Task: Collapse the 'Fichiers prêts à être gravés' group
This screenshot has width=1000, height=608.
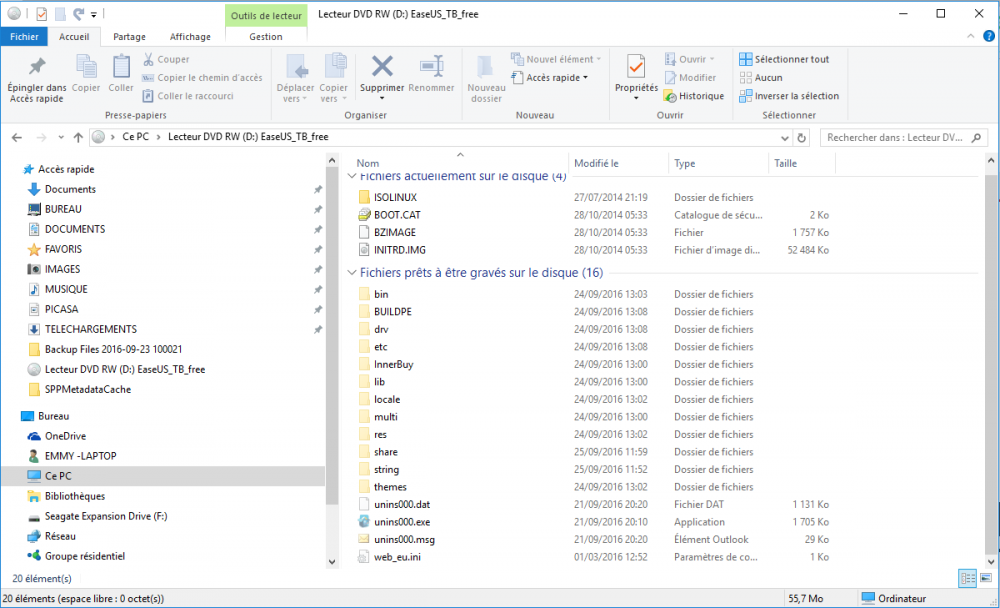Action: (351, 273)
